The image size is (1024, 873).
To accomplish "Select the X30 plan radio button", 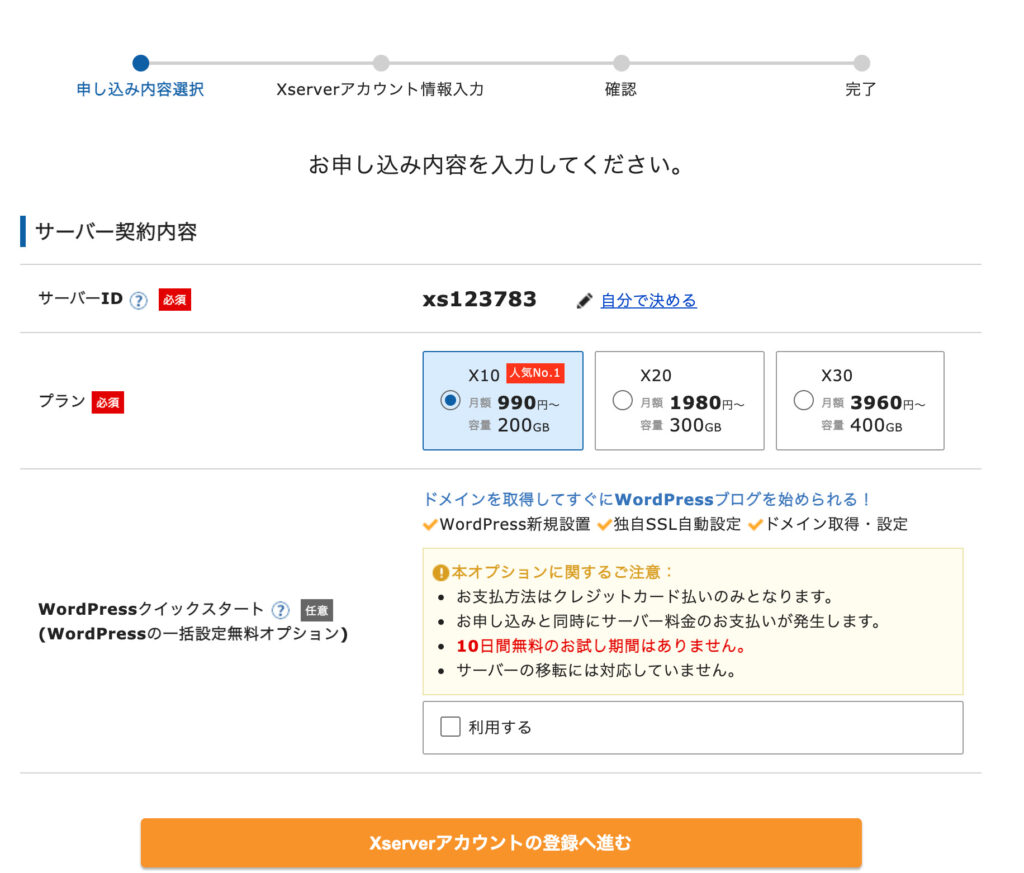I will 803,400.
